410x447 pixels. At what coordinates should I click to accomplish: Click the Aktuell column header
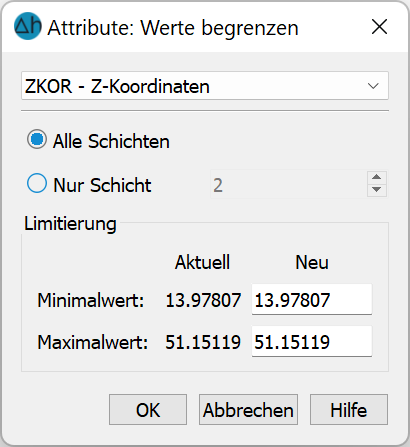coord(203,262)
